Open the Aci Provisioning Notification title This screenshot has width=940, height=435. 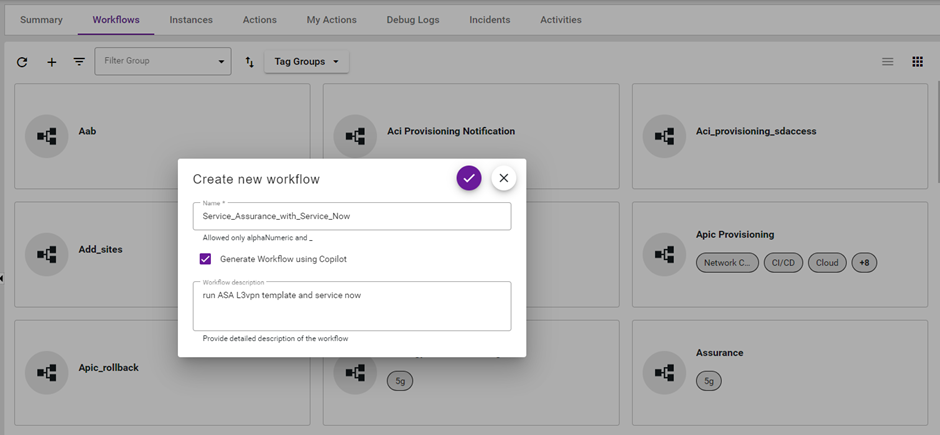(x=451, y=131)
